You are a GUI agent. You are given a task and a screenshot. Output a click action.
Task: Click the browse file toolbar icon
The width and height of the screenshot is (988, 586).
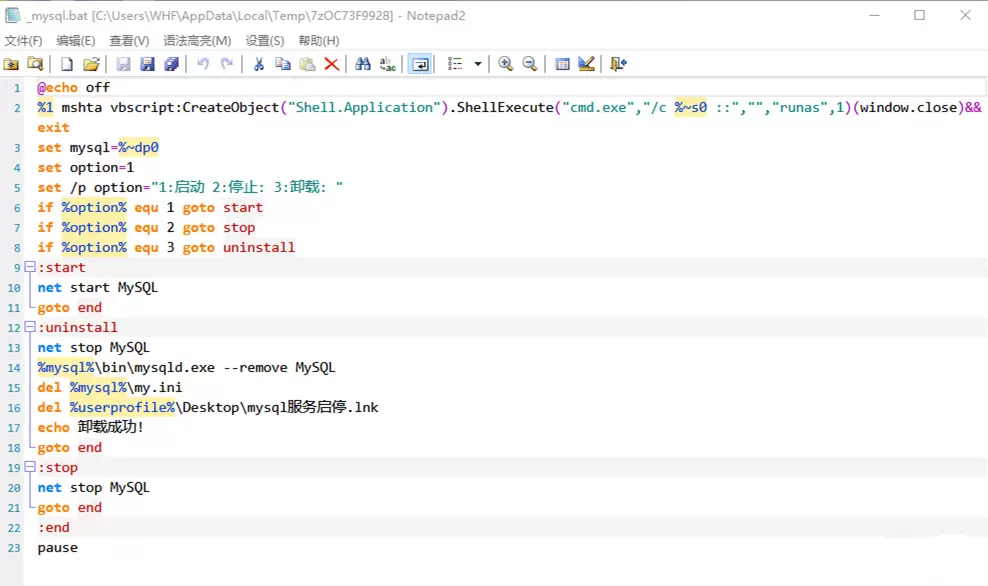[x=35, y=64]
